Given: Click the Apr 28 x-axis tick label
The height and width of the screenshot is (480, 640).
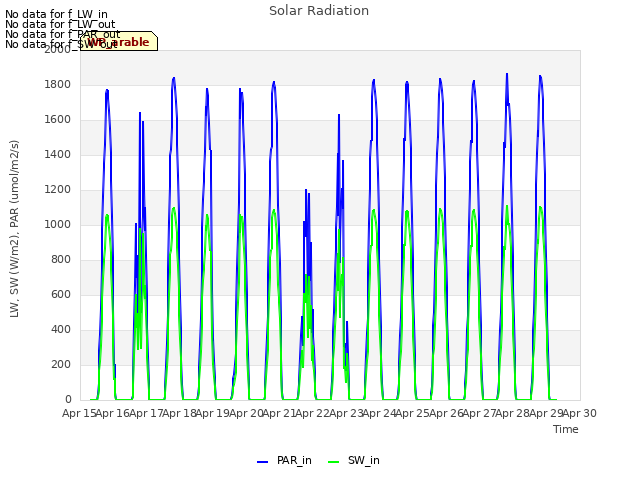Looking at the screenshot, I should coord(513,413).
